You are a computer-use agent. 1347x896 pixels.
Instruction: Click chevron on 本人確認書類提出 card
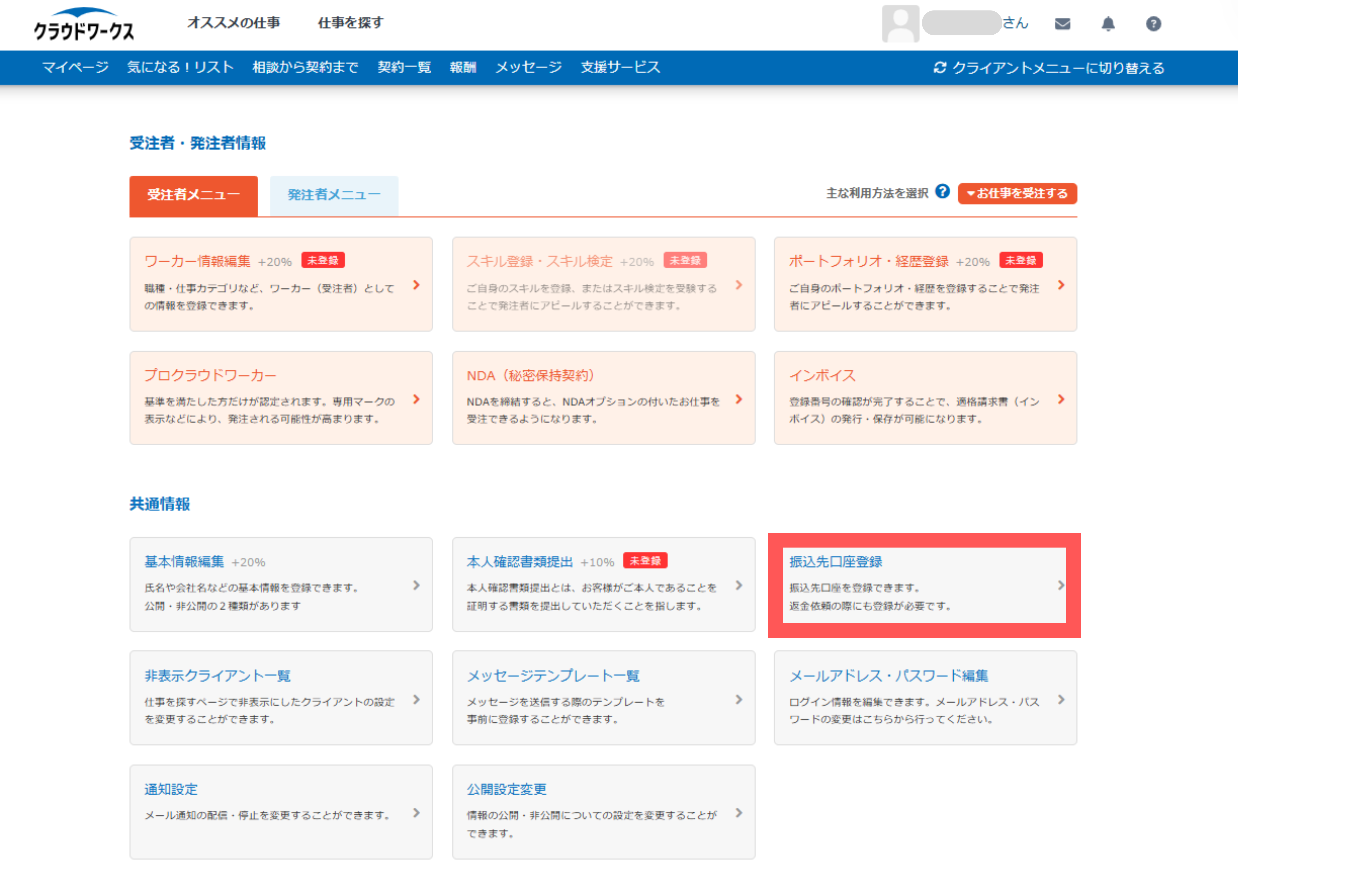(x=738, y=585)
